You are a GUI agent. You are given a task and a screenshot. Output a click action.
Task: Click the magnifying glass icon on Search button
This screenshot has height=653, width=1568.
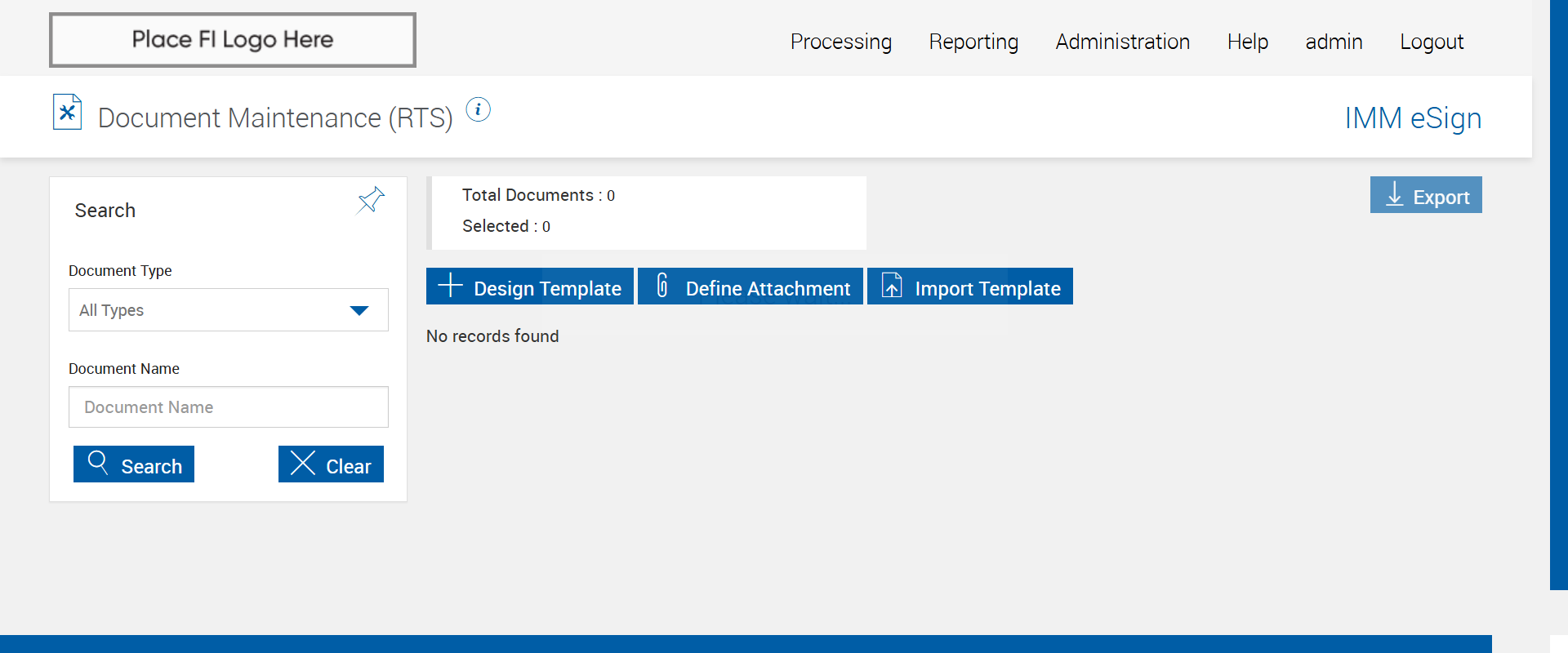point(98,463)
